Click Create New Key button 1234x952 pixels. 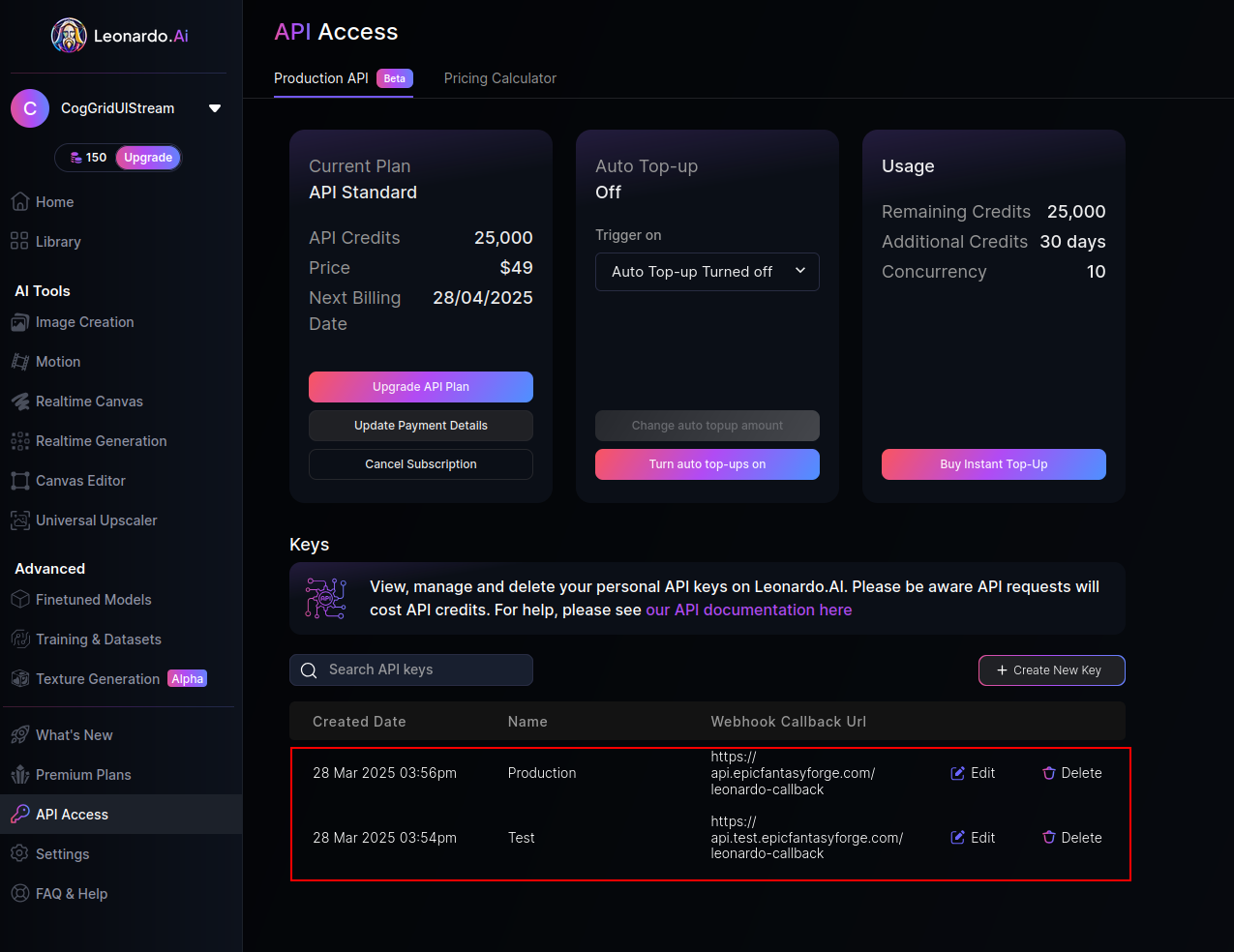pyautogui.click(x=1052, y=670)
